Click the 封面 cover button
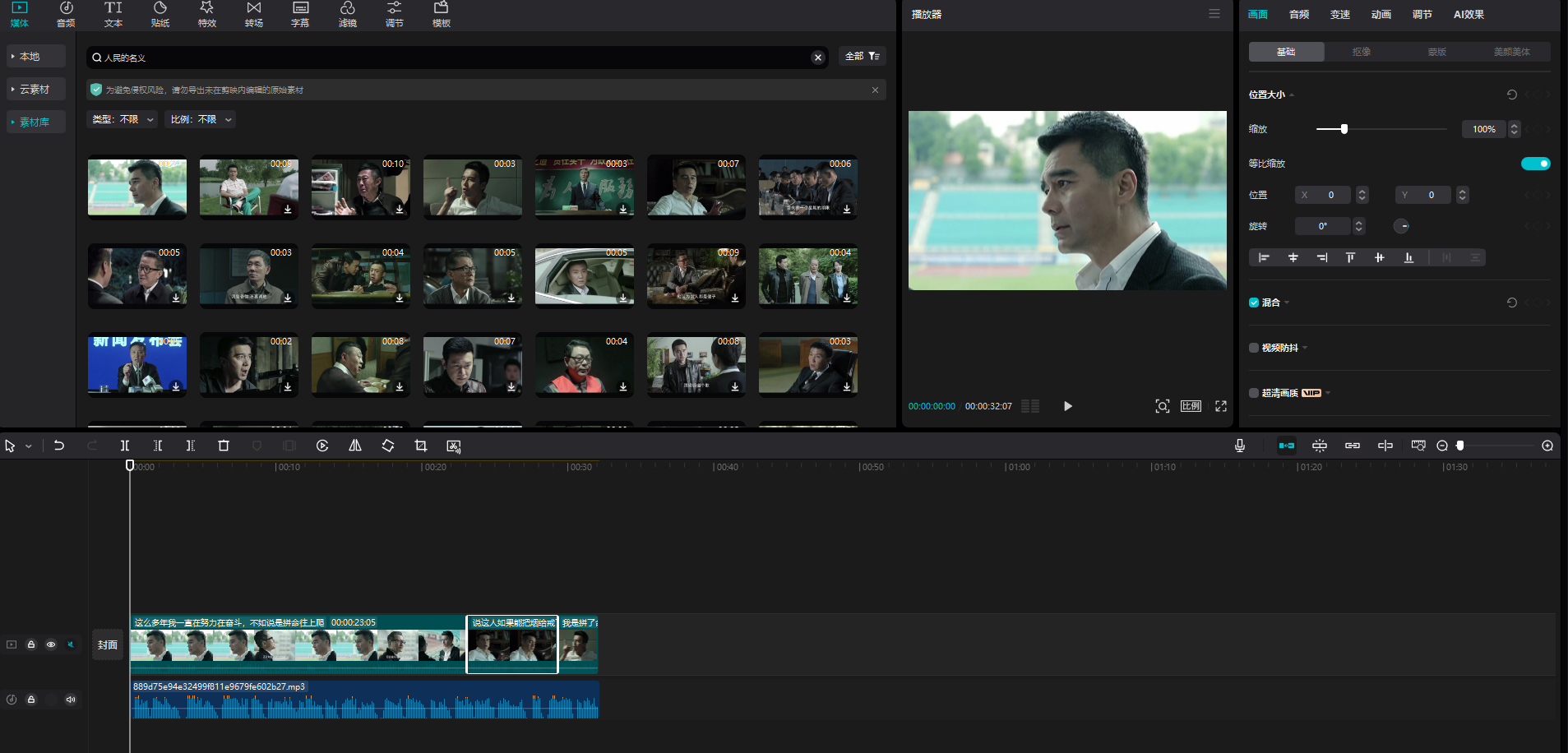The height and width of the screenshot is (753, 1568). tap(108, 645)
